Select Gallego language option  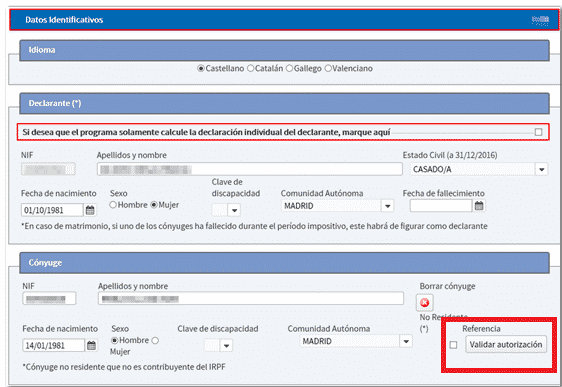(289, 68)
